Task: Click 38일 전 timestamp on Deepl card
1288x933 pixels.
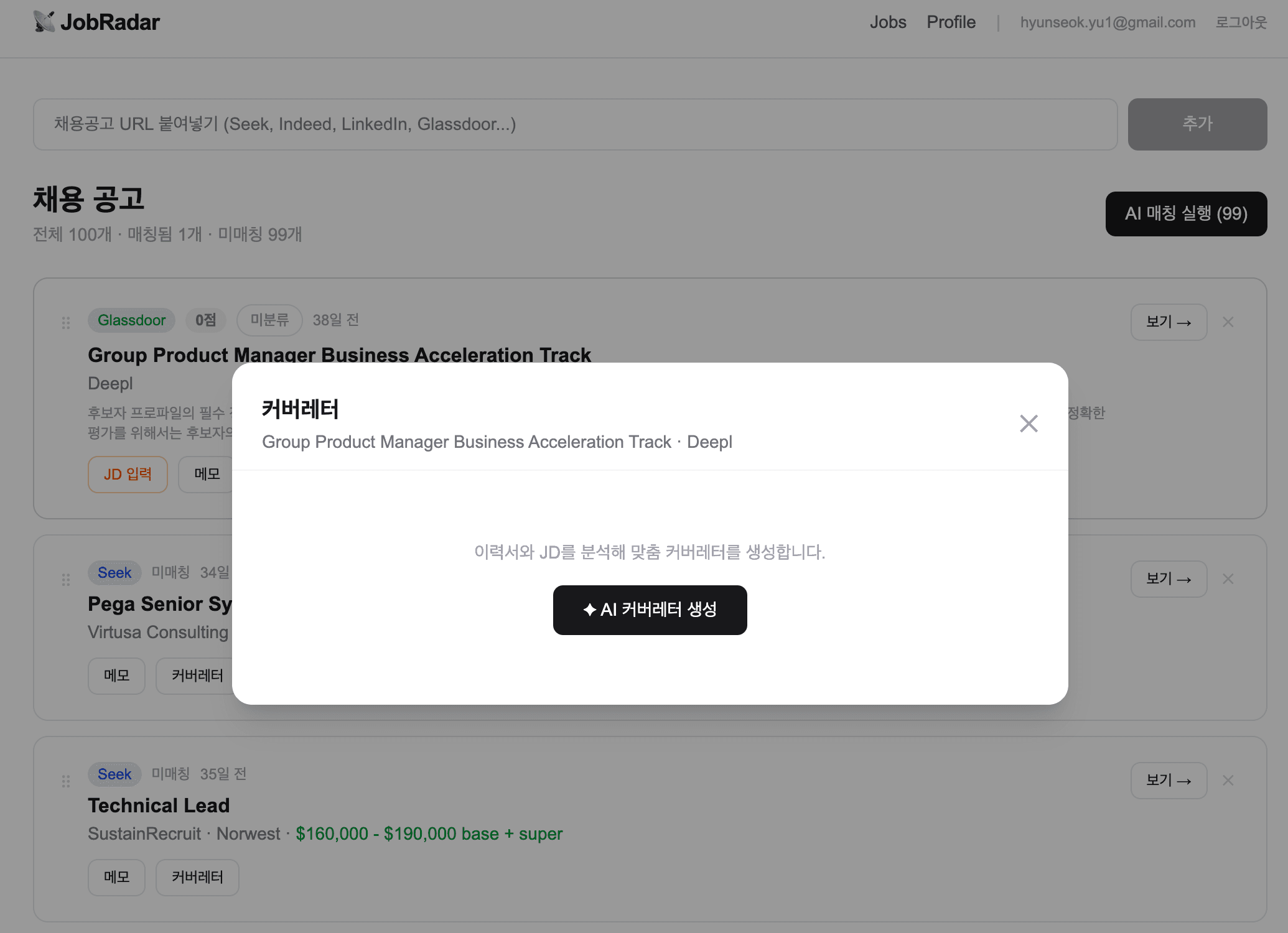Action: (335, 320)
